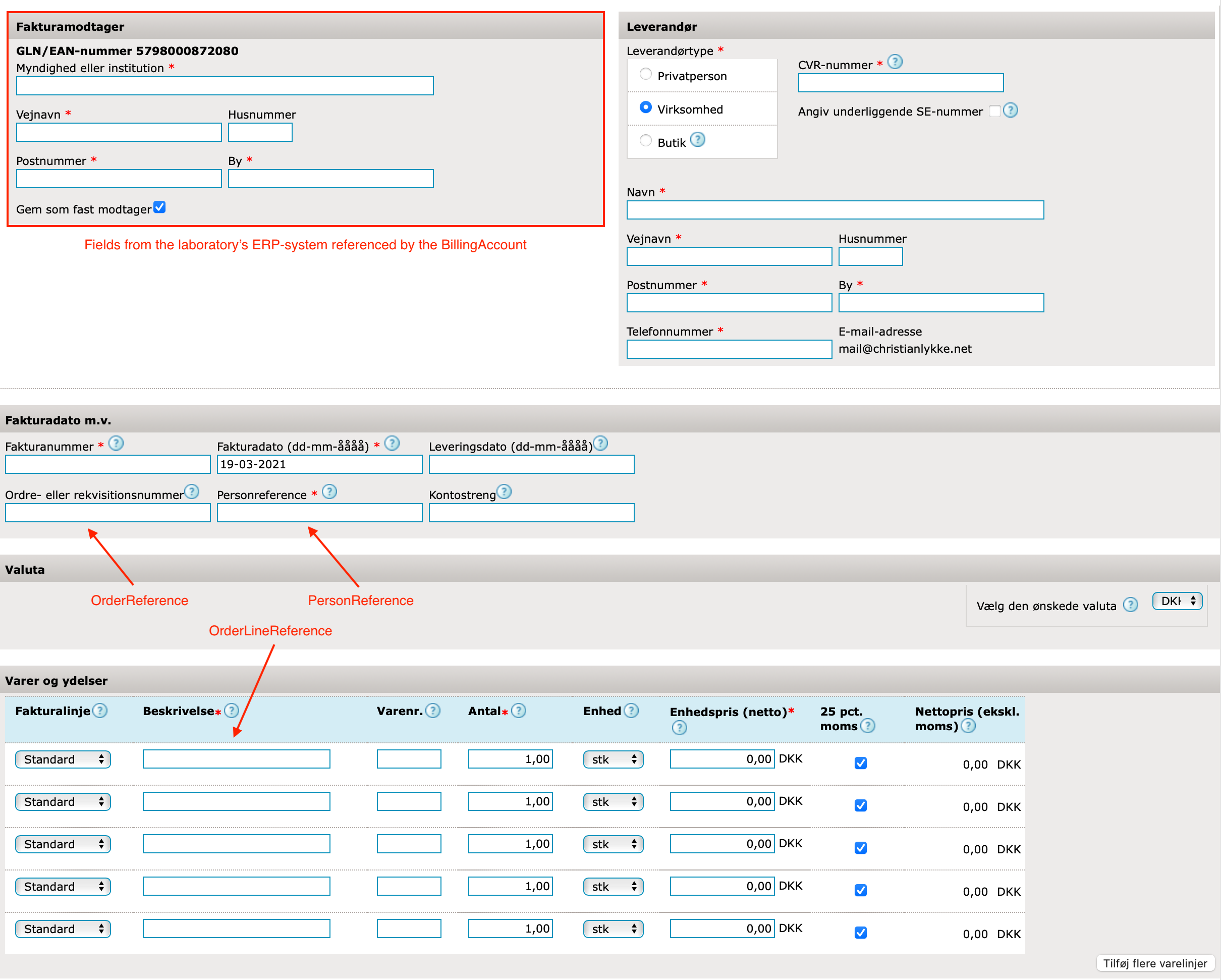The height and width of the screenshot is (980, 1221).
Task: Open stk unit dropdown in third line
Action: pyautogui.click(x=614, y=845)
